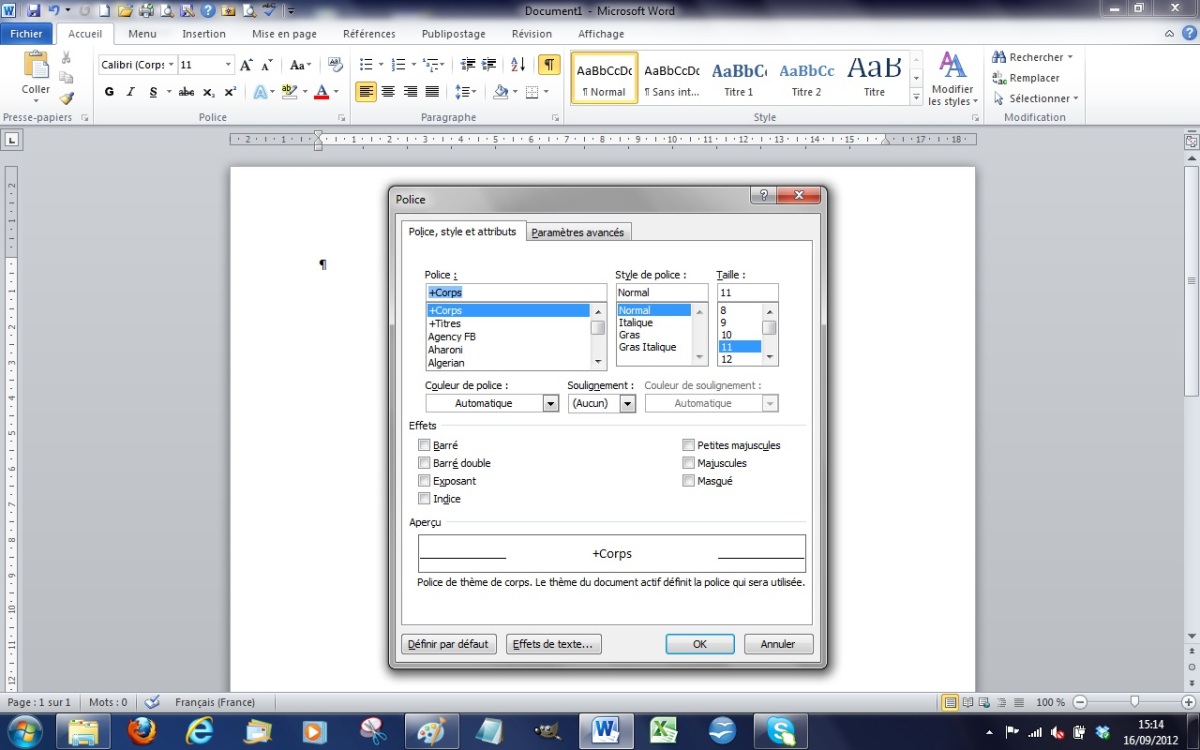Screen dimensions: 1200x750
Task: Click the numbered list icon
Action: click(398, 65)
